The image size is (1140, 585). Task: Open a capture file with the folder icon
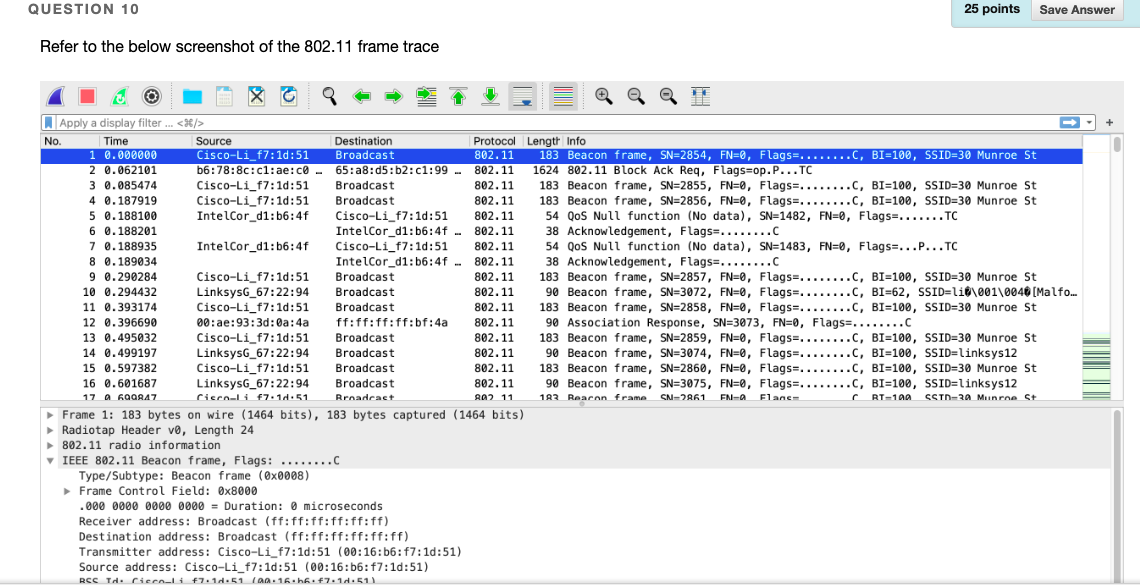[192, 96]
